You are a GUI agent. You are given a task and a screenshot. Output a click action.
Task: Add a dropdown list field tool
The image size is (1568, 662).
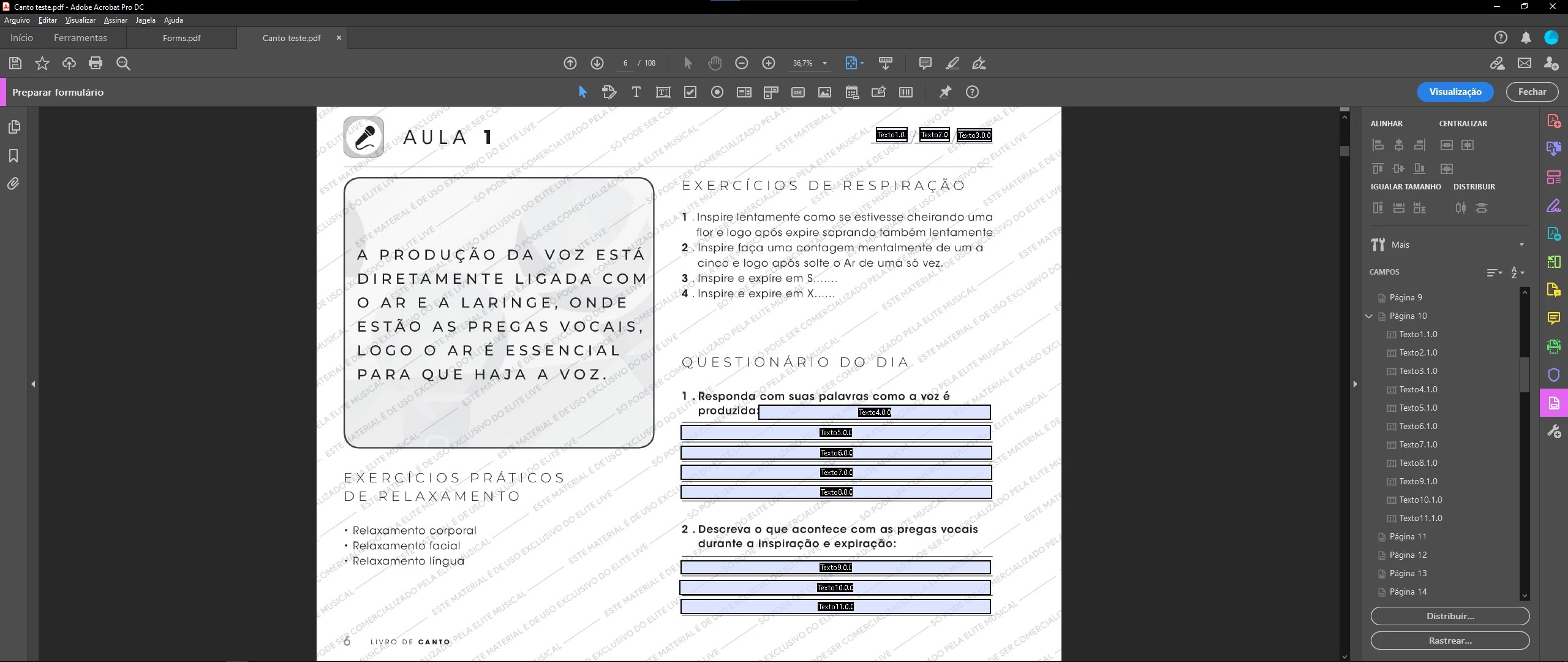(x=771, y=92)
